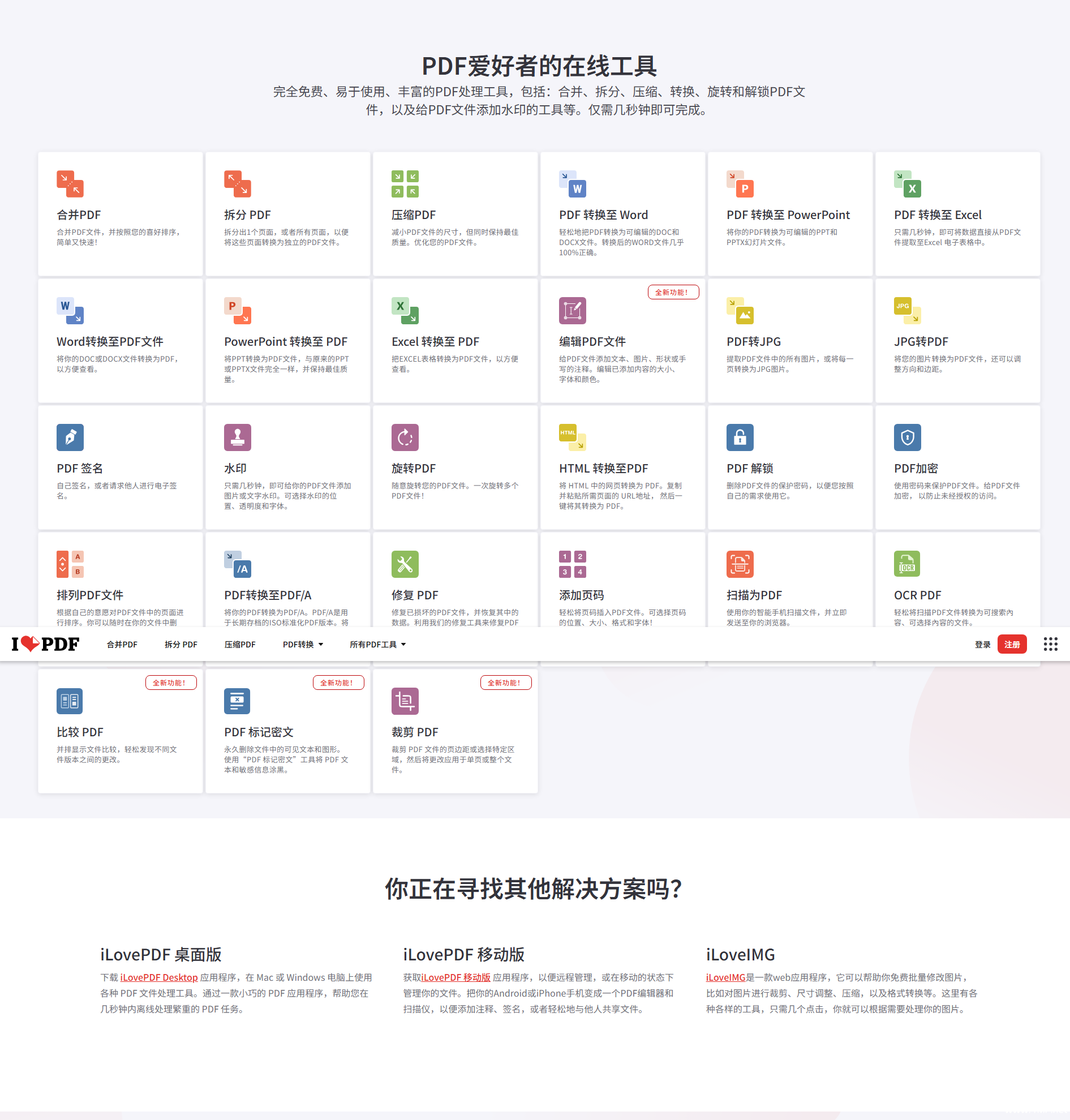1070x1120 pixels.
Task: Click the red 注册 register button
Action: click(x=1012, y=644)
